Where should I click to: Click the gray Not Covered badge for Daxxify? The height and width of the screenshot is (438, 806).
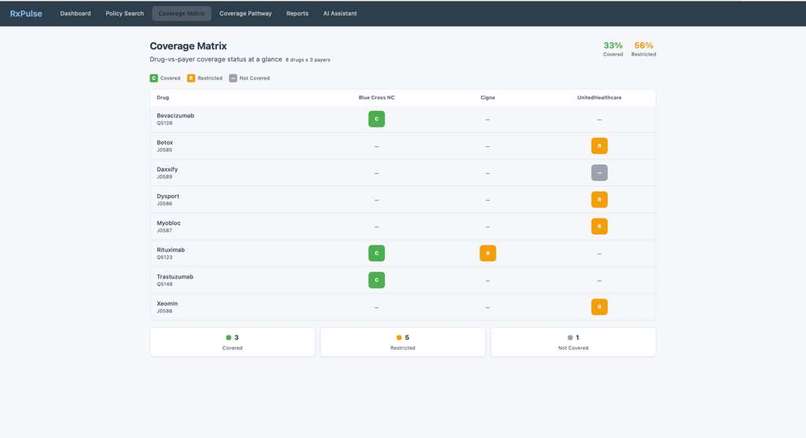coord(599,173)
